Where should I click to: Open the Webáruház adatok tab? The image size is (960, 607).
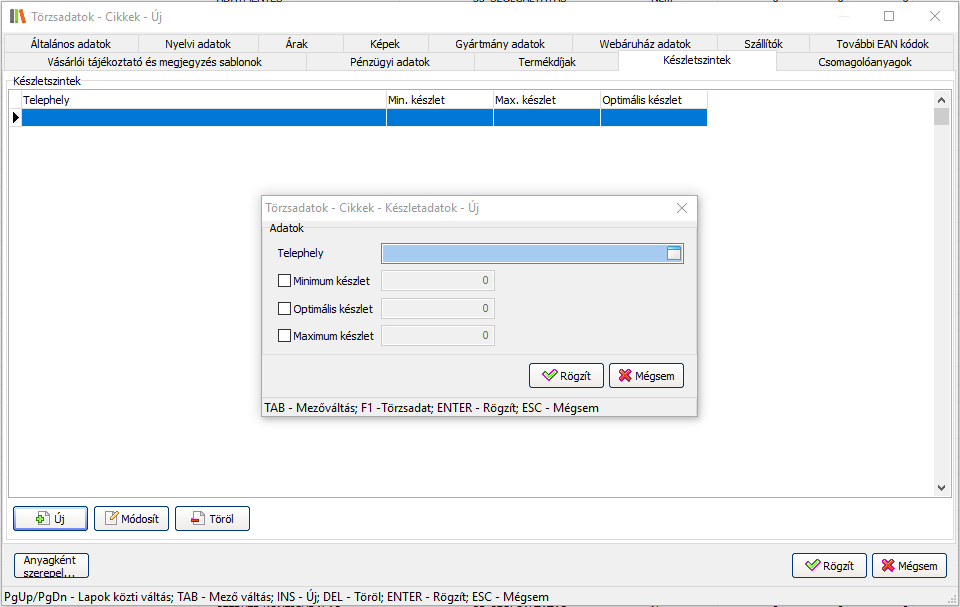[645, 44]
